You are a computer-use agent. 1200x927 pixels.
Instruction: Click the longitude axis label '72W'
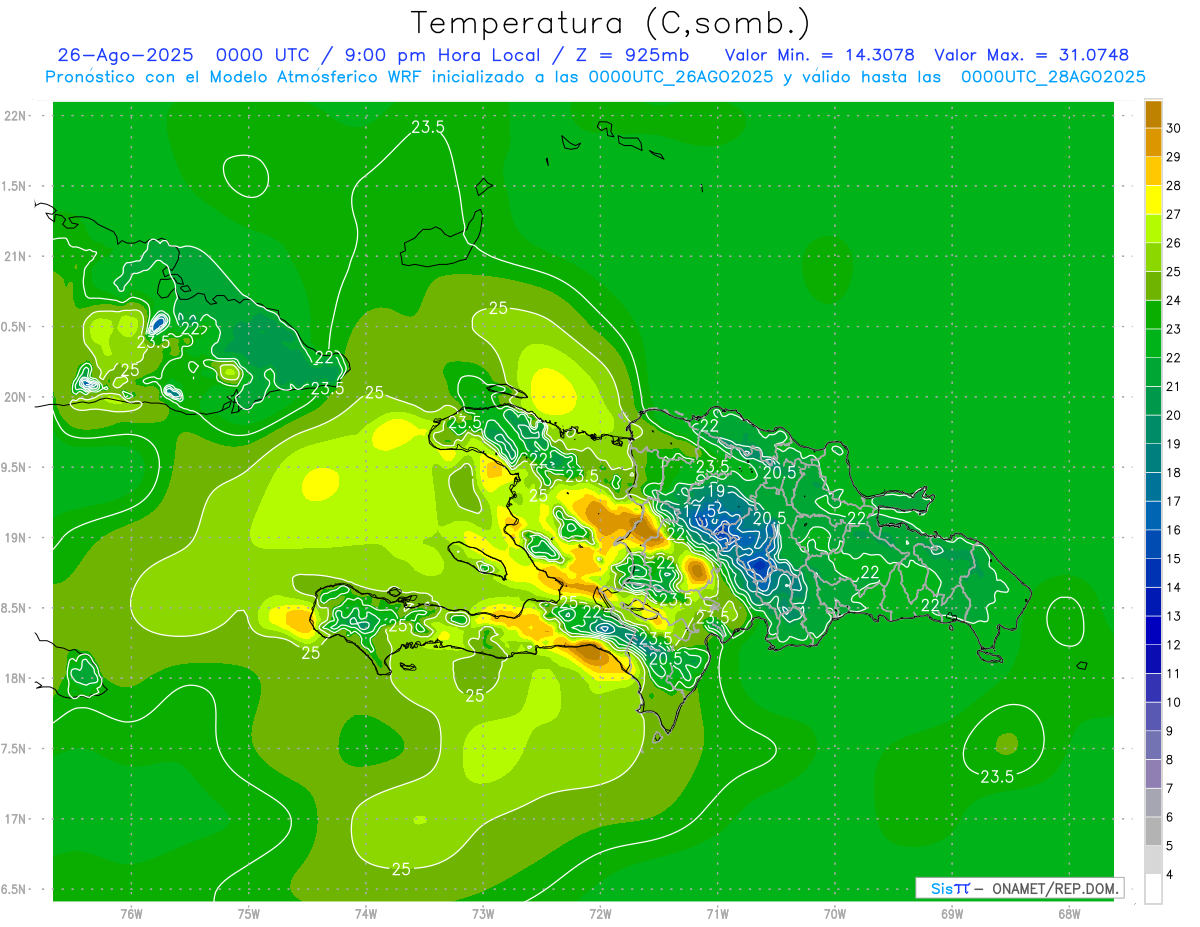[x=600, y=913]
